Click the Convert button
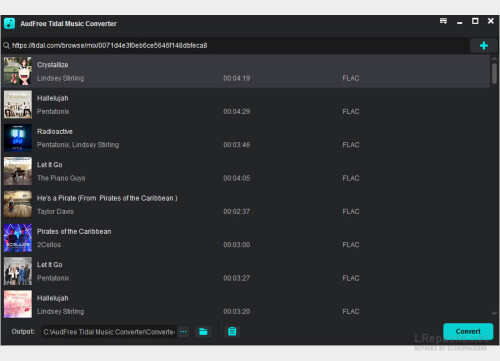This screenshot has height=361, width=500. tap(468, 331)
